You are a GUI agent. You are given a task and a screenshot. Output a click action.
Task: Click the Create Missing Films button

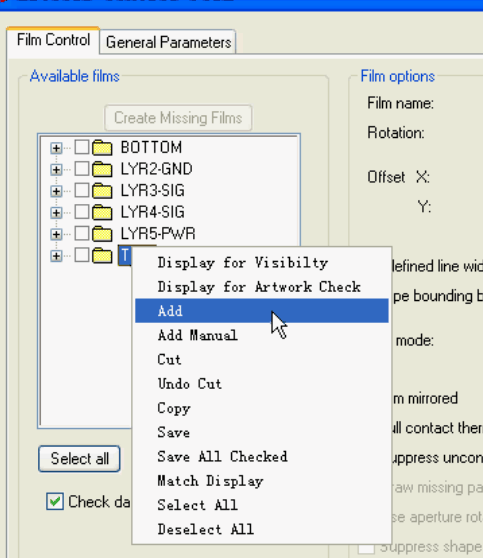178,118
